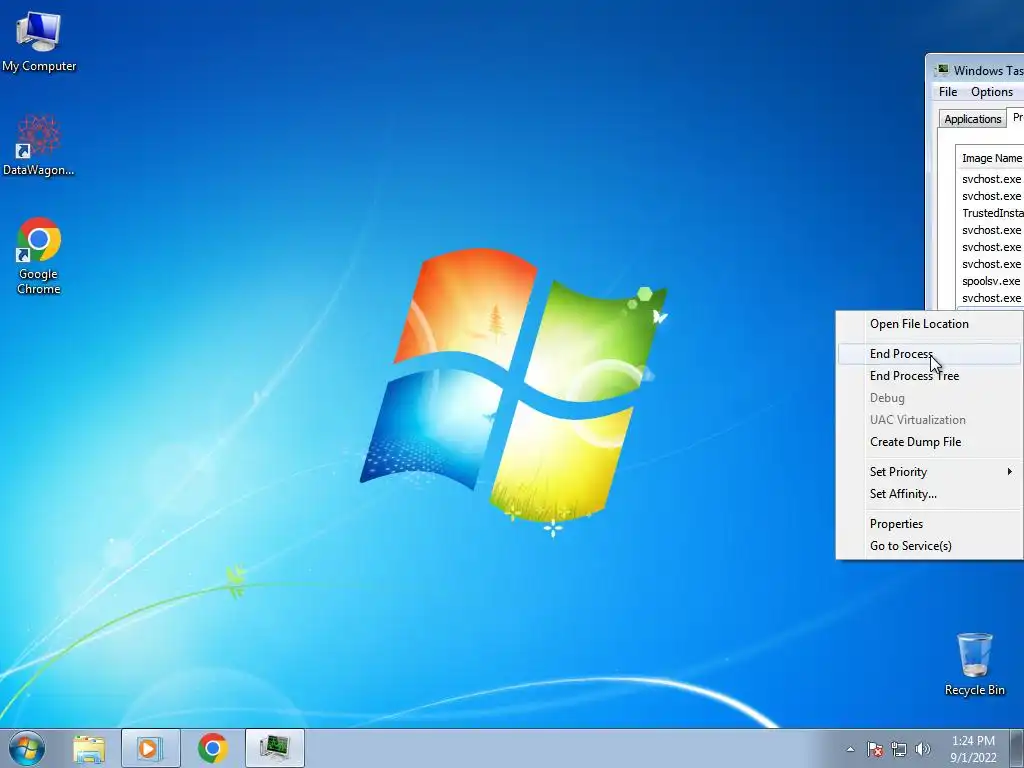
Task: Open the network tray icon
Action: tap(899, 749)
